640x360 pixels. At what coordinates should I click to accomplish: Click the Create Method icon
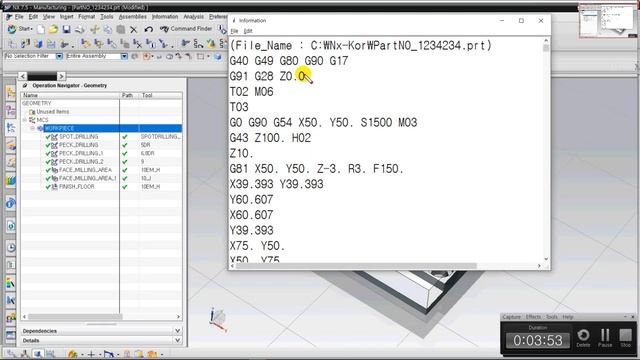[51, 44]
